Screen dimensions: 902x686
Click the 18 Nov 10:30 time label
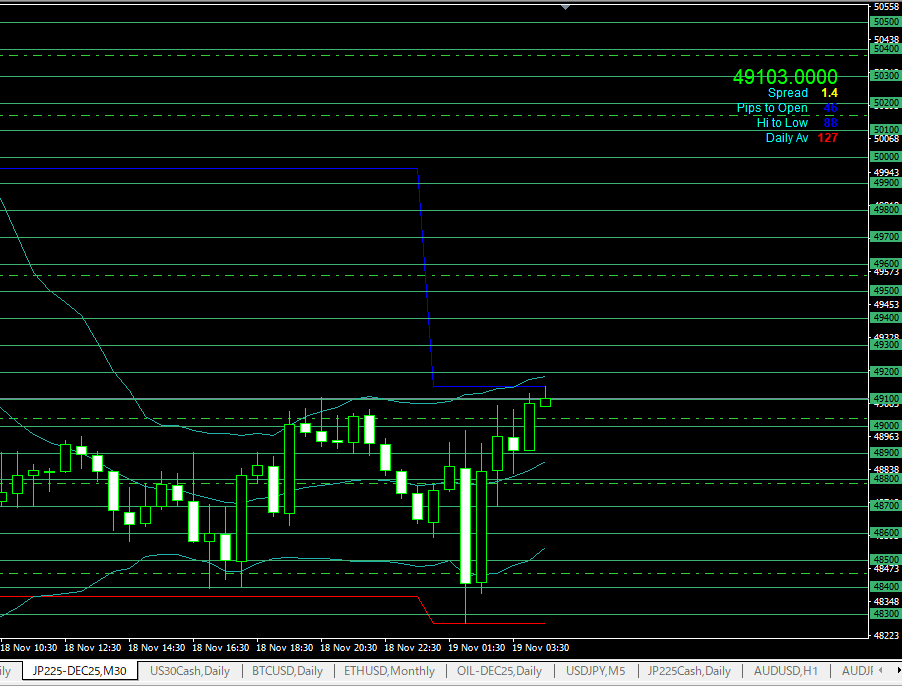click(30, 647)
